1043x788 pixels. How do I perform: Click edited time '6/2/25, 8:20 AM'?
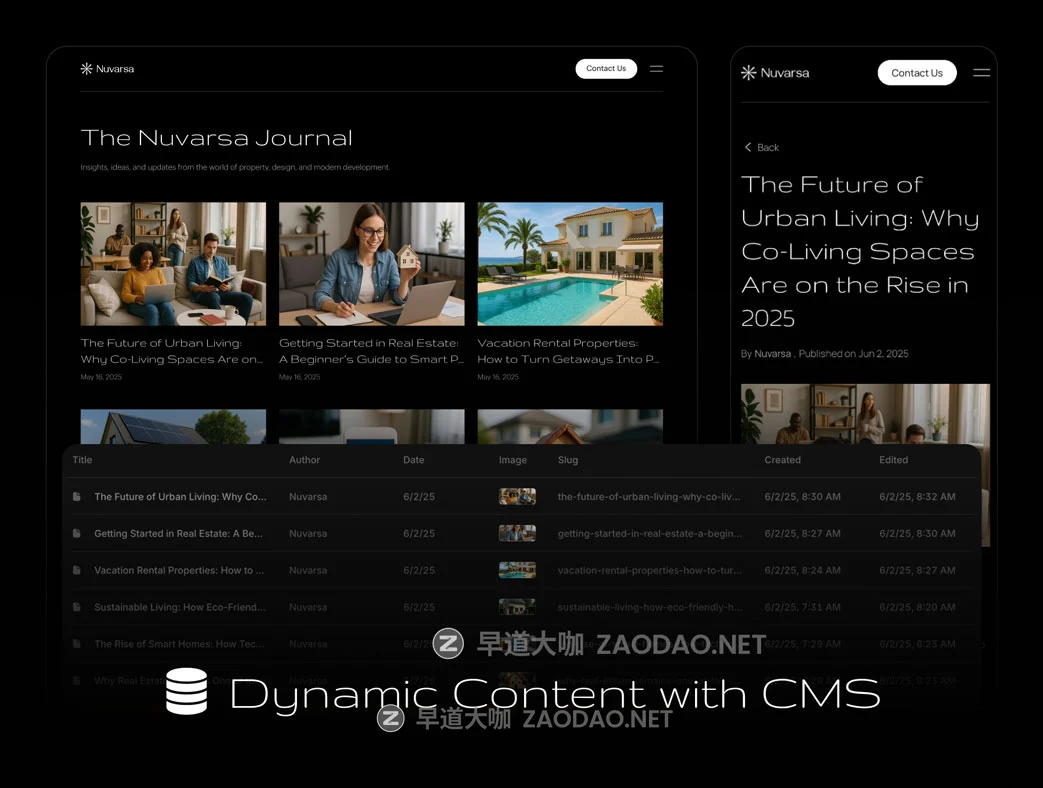coord(917,607)
